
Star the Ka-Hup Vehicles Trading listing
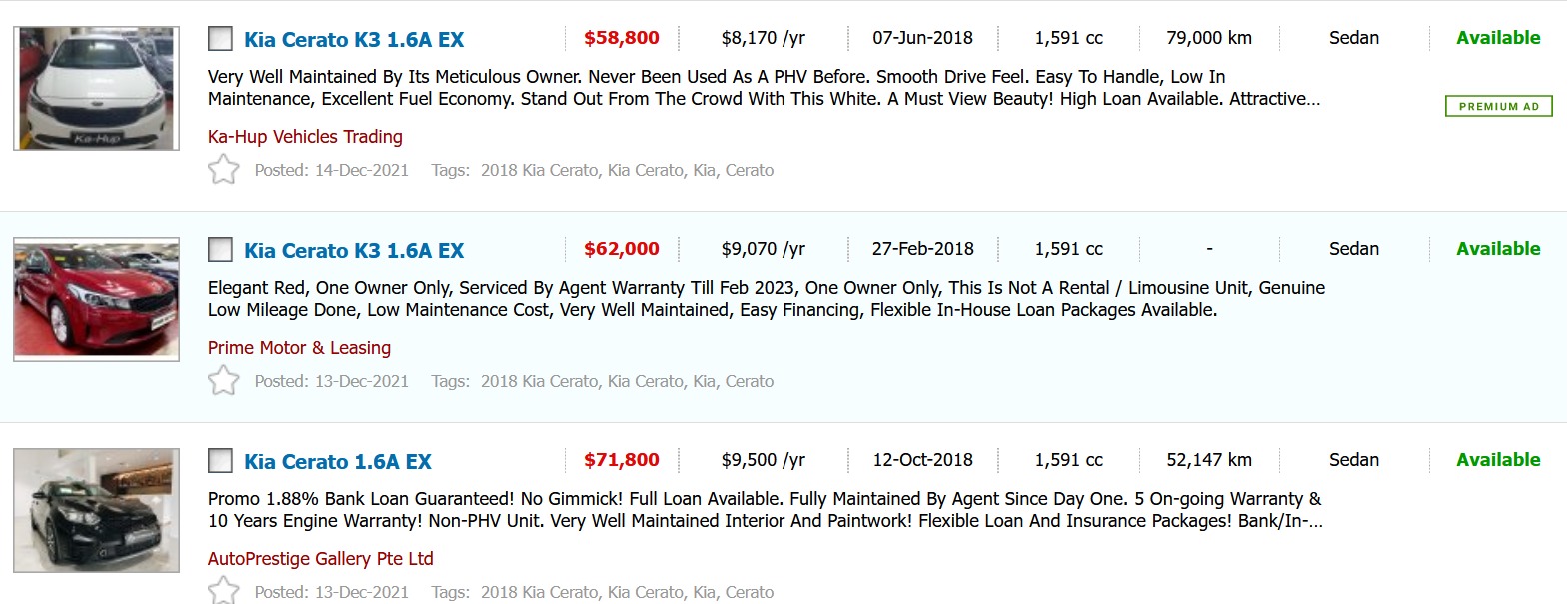[223, 170]
